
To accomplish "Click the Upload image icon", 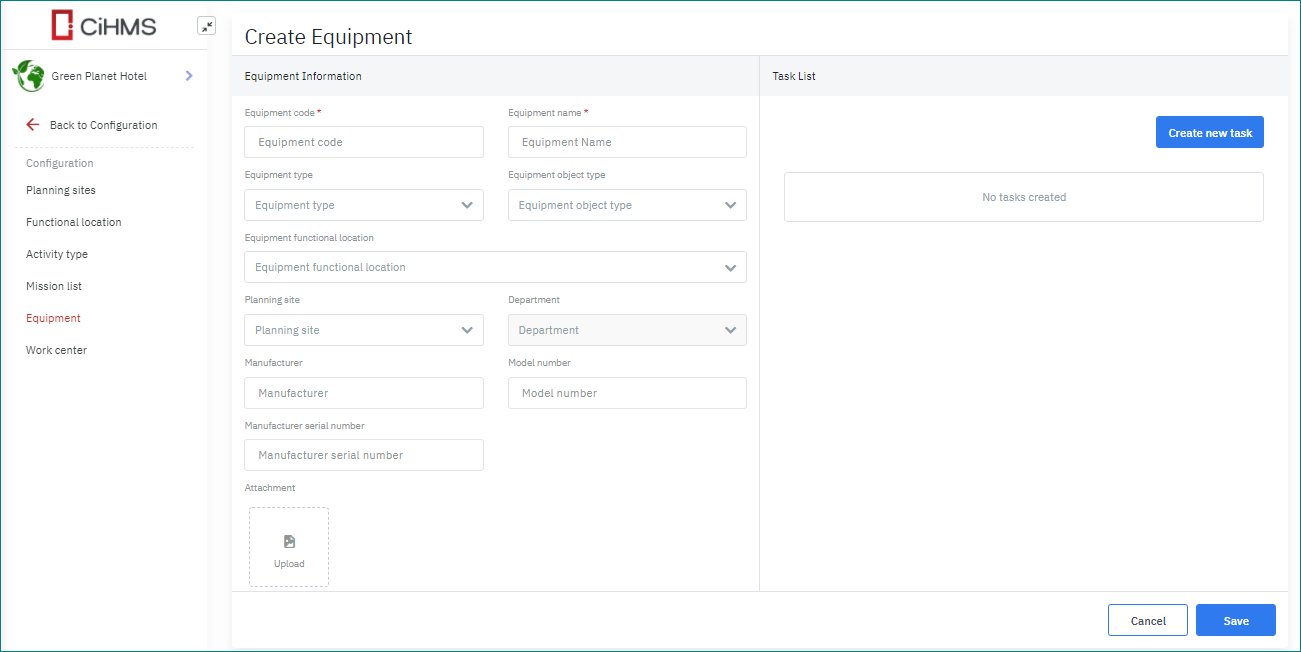I will 289,542.
